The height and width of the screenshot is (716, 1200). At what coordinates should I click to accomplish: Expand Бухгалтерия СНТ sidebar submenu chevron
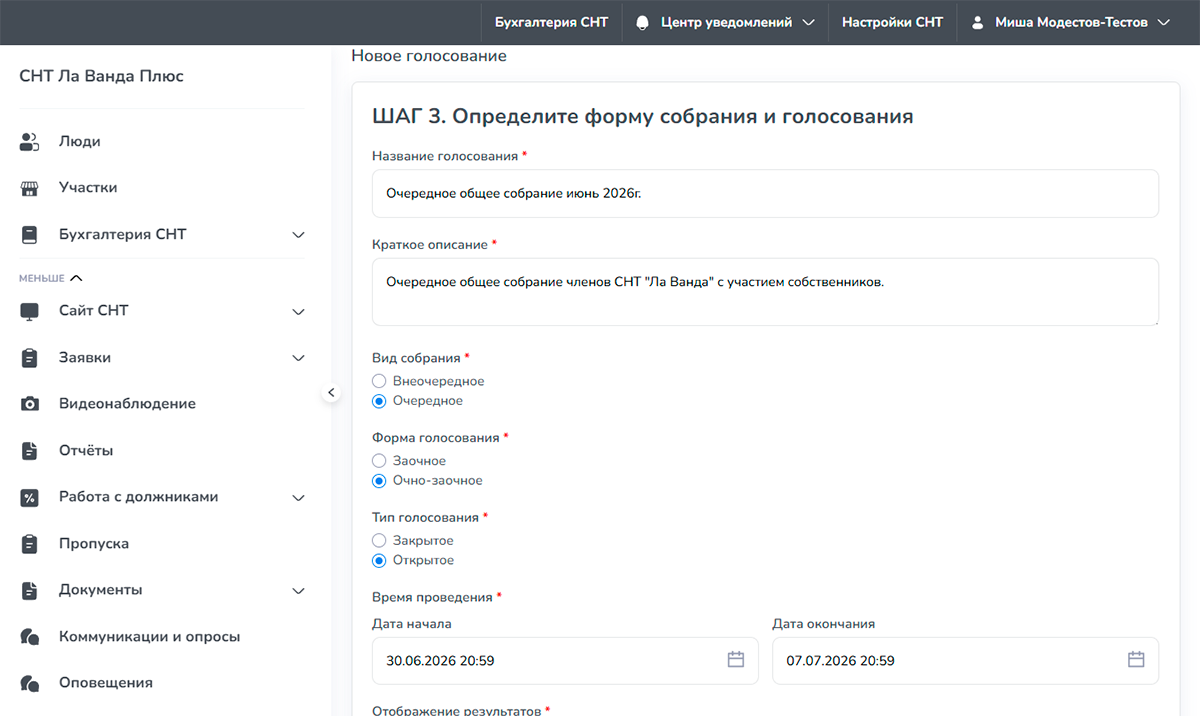point(298,235)
